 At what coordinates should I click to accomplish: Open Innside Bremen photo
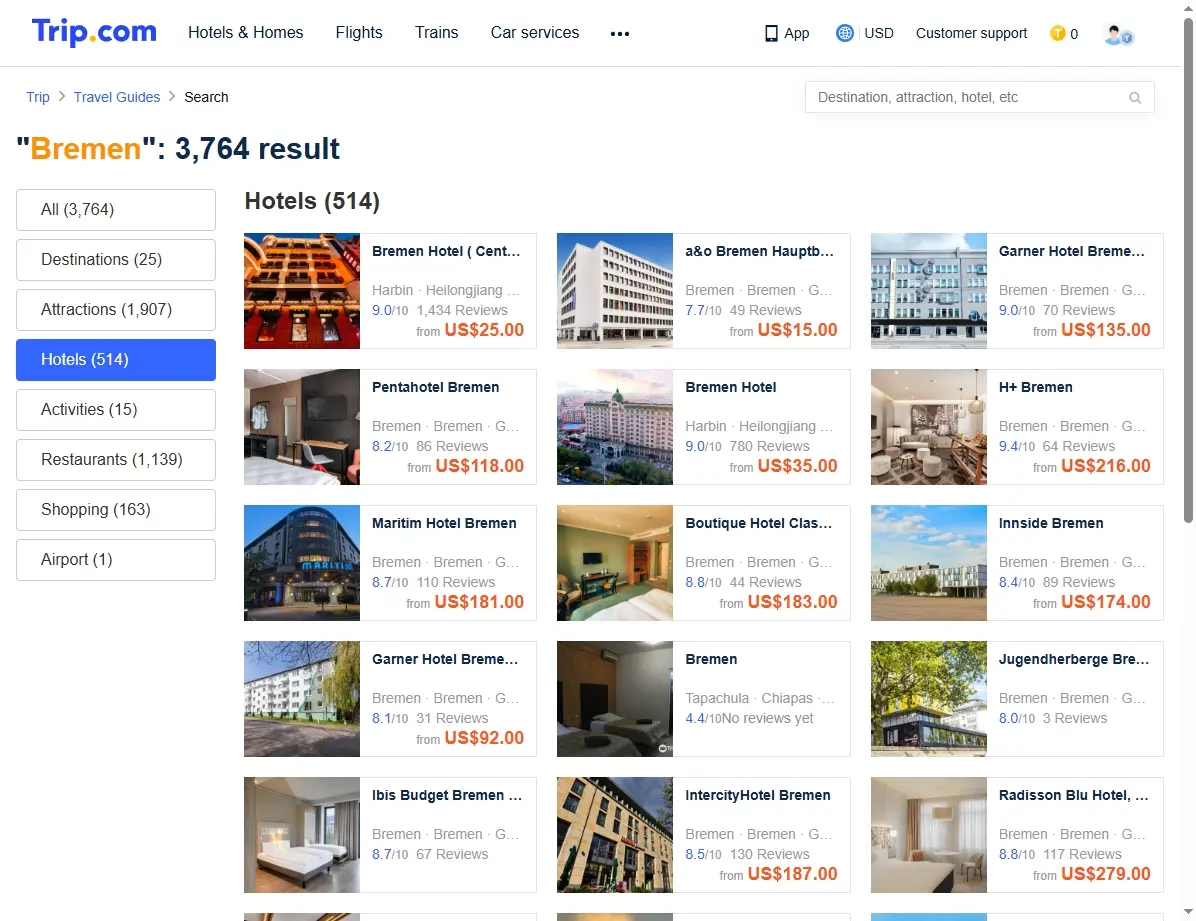(928, 562)
